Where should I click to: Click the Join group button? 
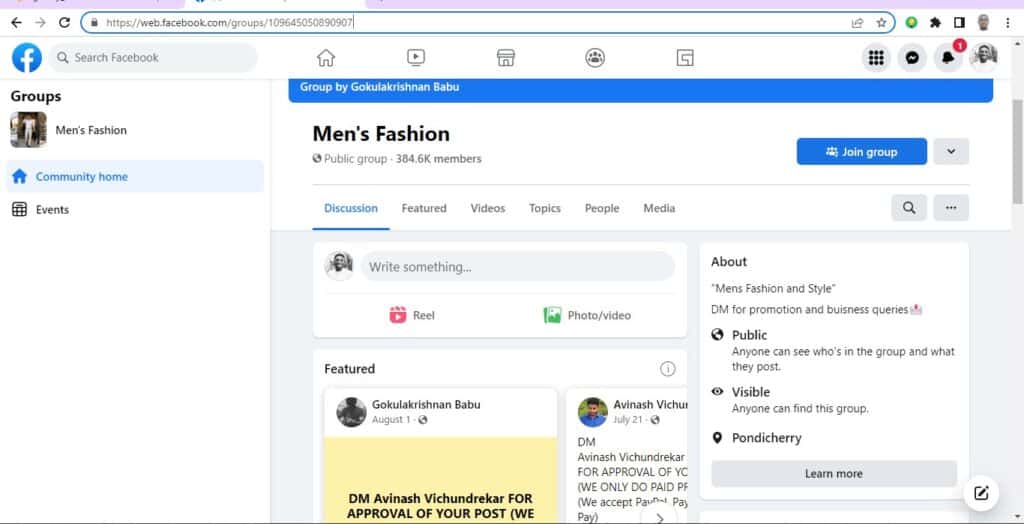(x=861, y=152)
